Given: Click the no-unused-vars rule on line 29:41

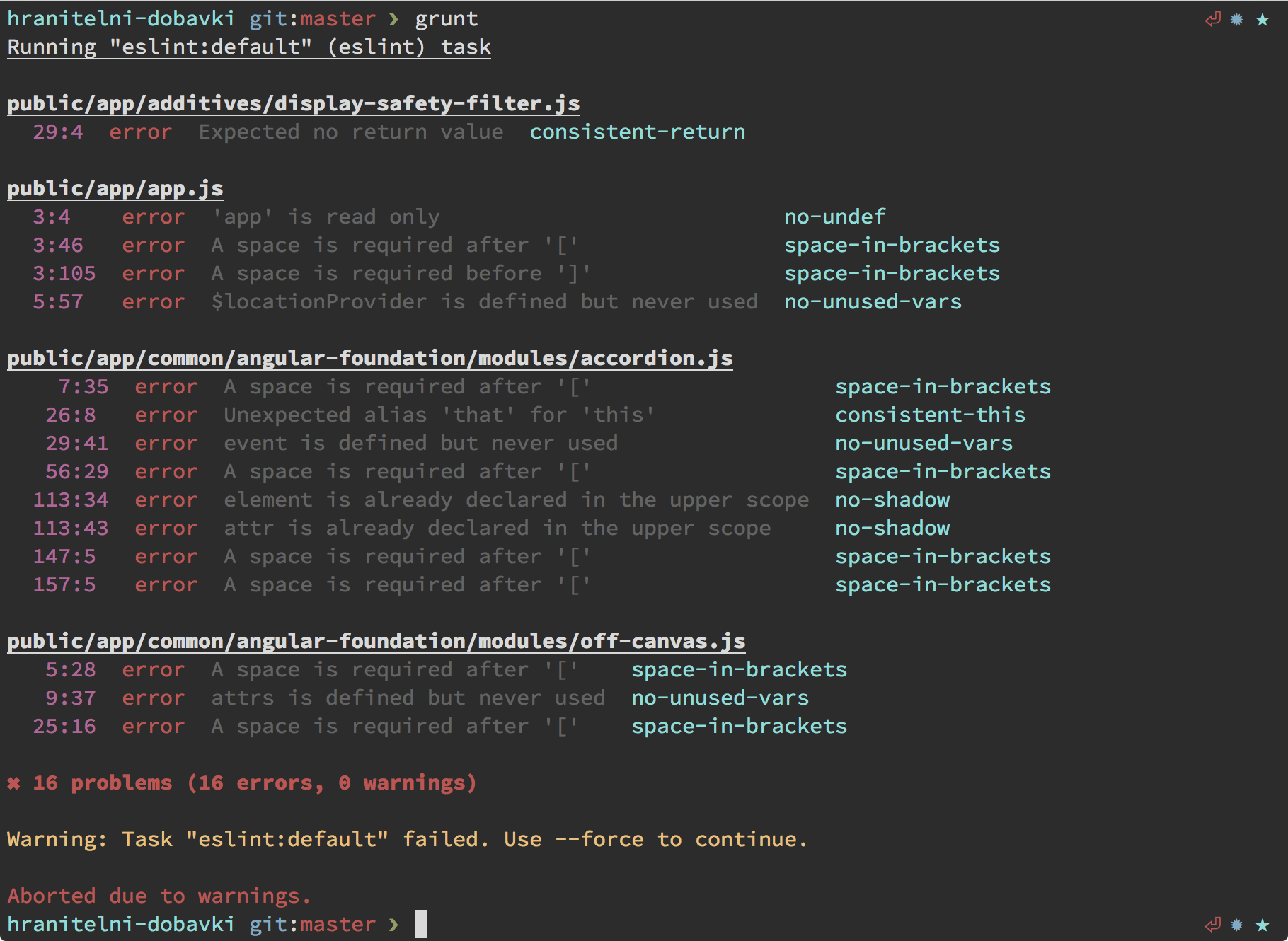Looking at the screenshot, I should (924, 444).
